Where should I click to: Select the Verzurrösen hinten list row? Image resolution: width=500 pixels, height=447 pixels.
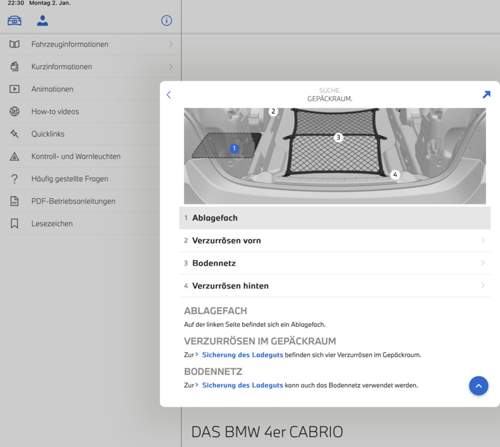tap(335, 286)
